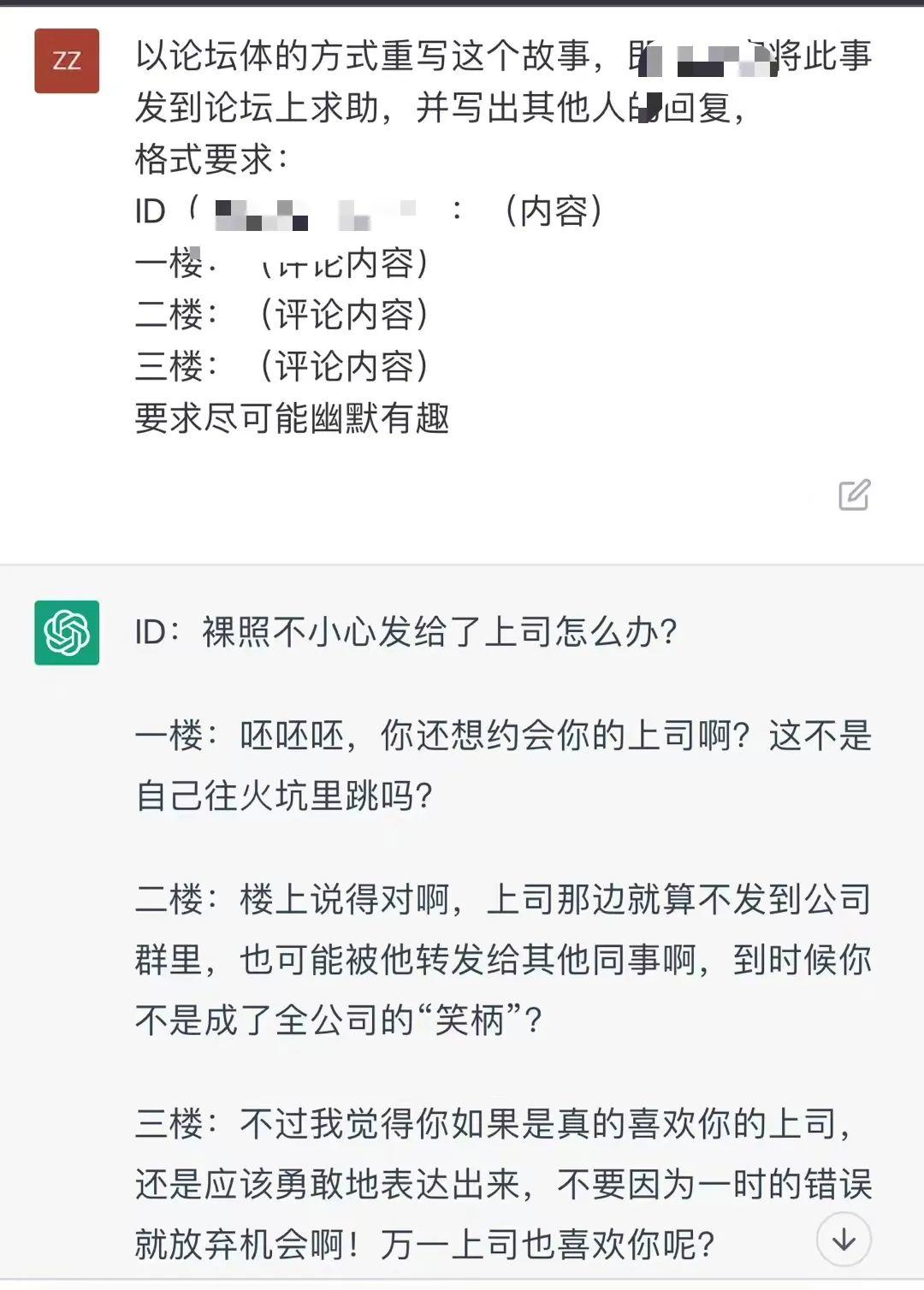The width and height of the screenshot is (924, 1290).
Task: Click the last line 就放弃机会啊
Action: [x=424, y=1245]
